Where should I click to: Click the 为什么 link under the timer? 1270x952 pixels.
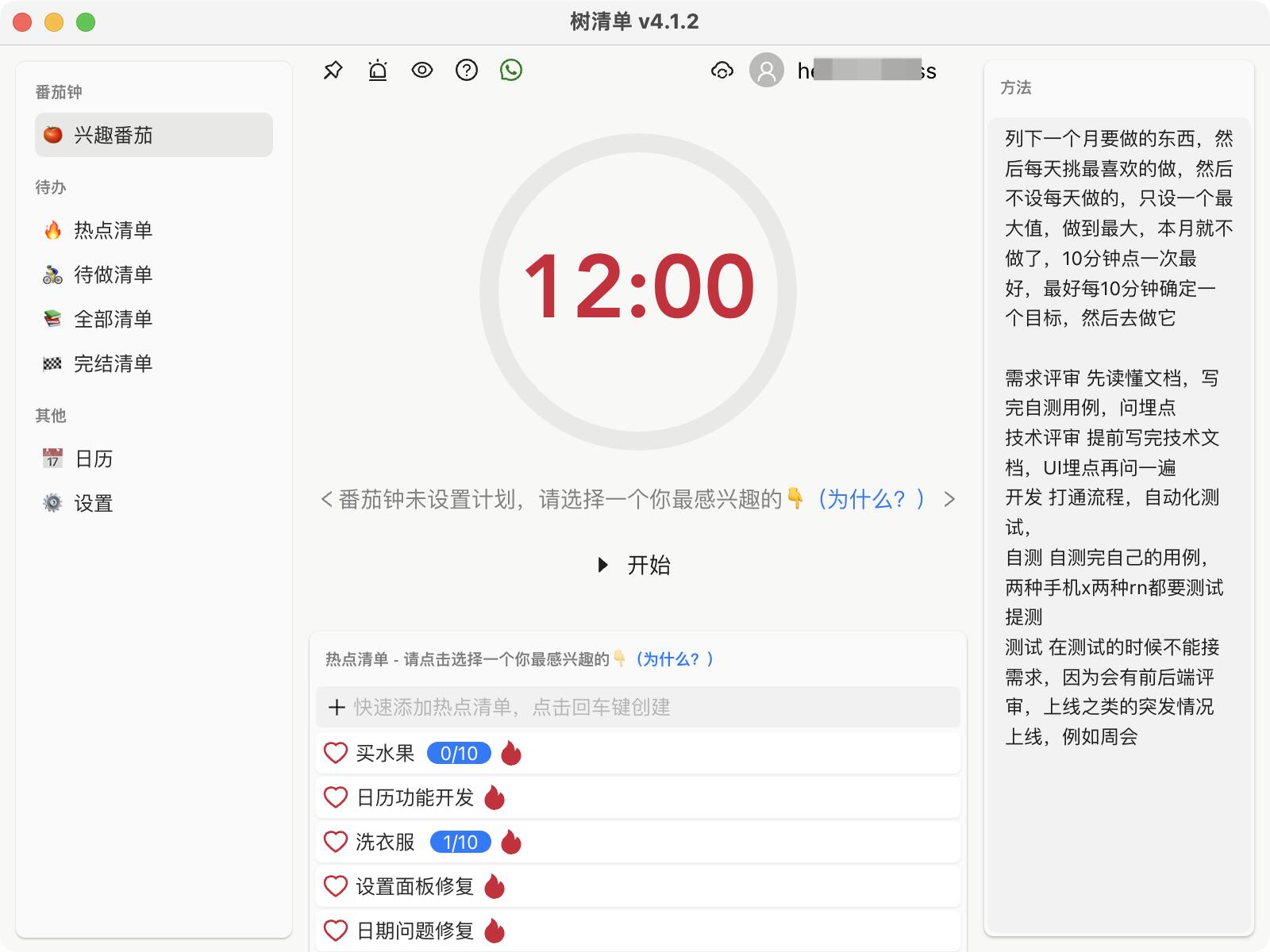tap(871, 499)
